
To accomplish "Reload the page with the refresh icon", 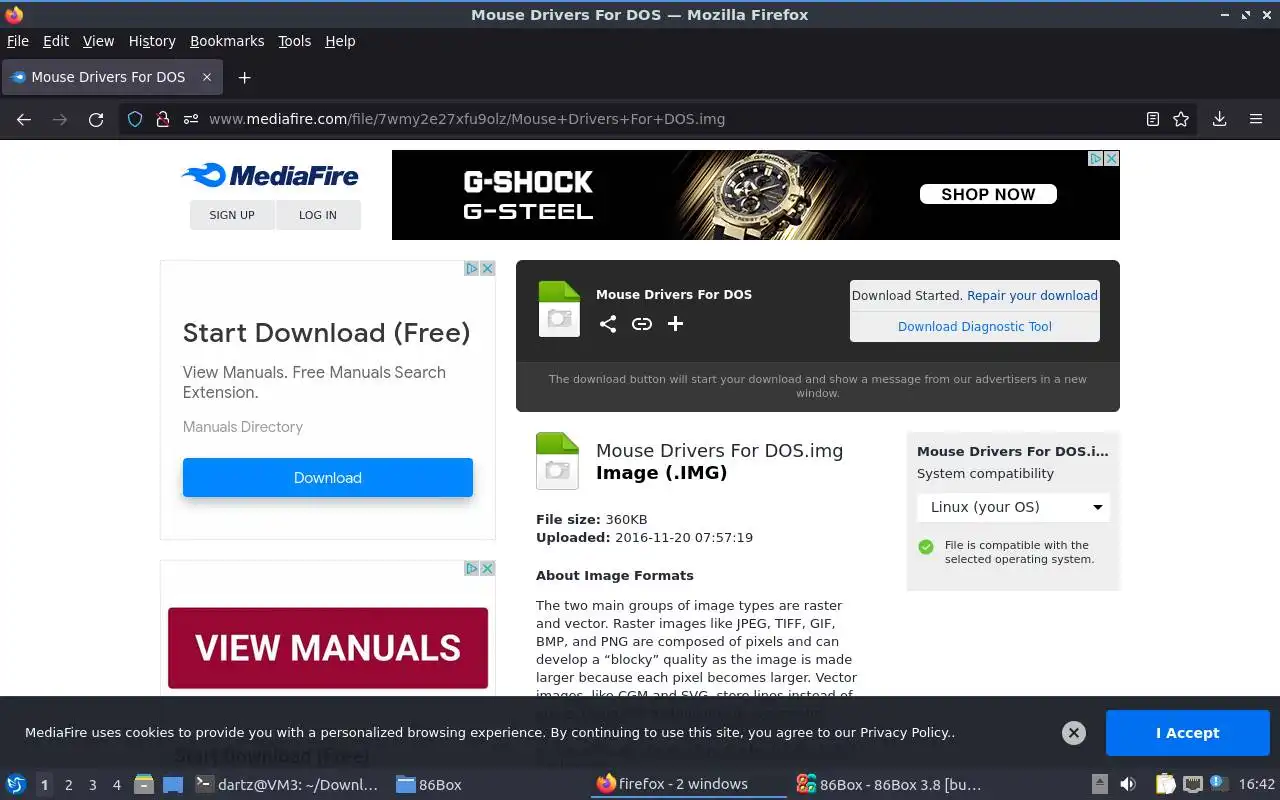I will click(x=96, y=119).
